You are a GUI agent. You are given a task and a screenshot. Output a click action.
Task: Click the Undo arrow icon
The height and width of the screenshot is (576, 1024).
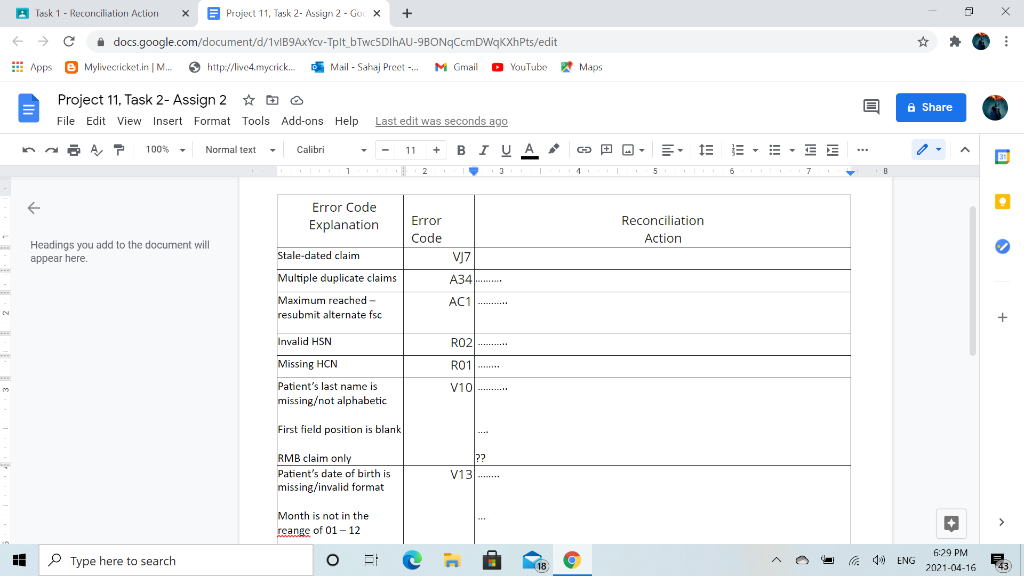click(31, 150)
